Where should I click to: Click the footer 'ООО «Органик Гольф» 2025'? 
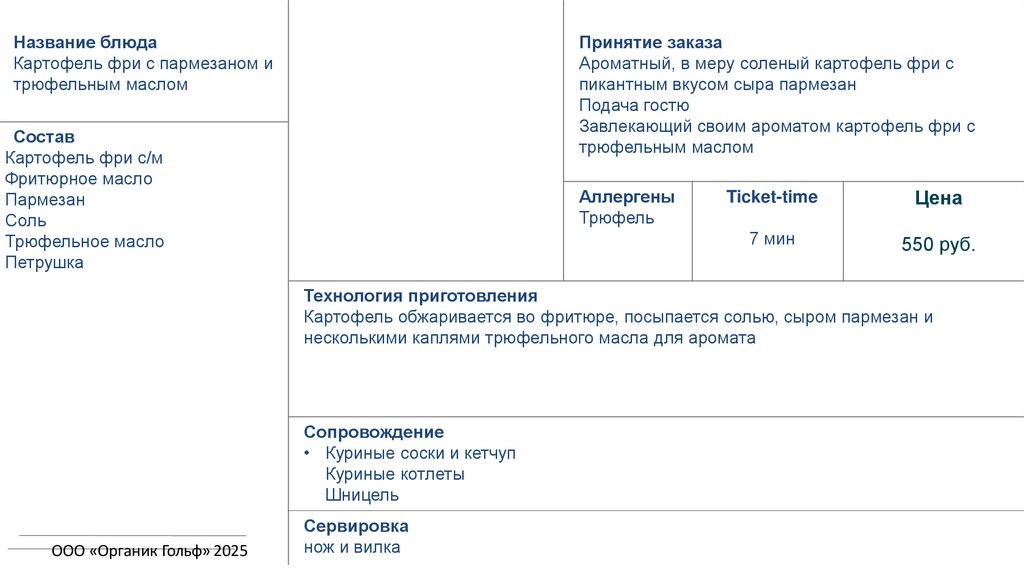pos(149,551)
